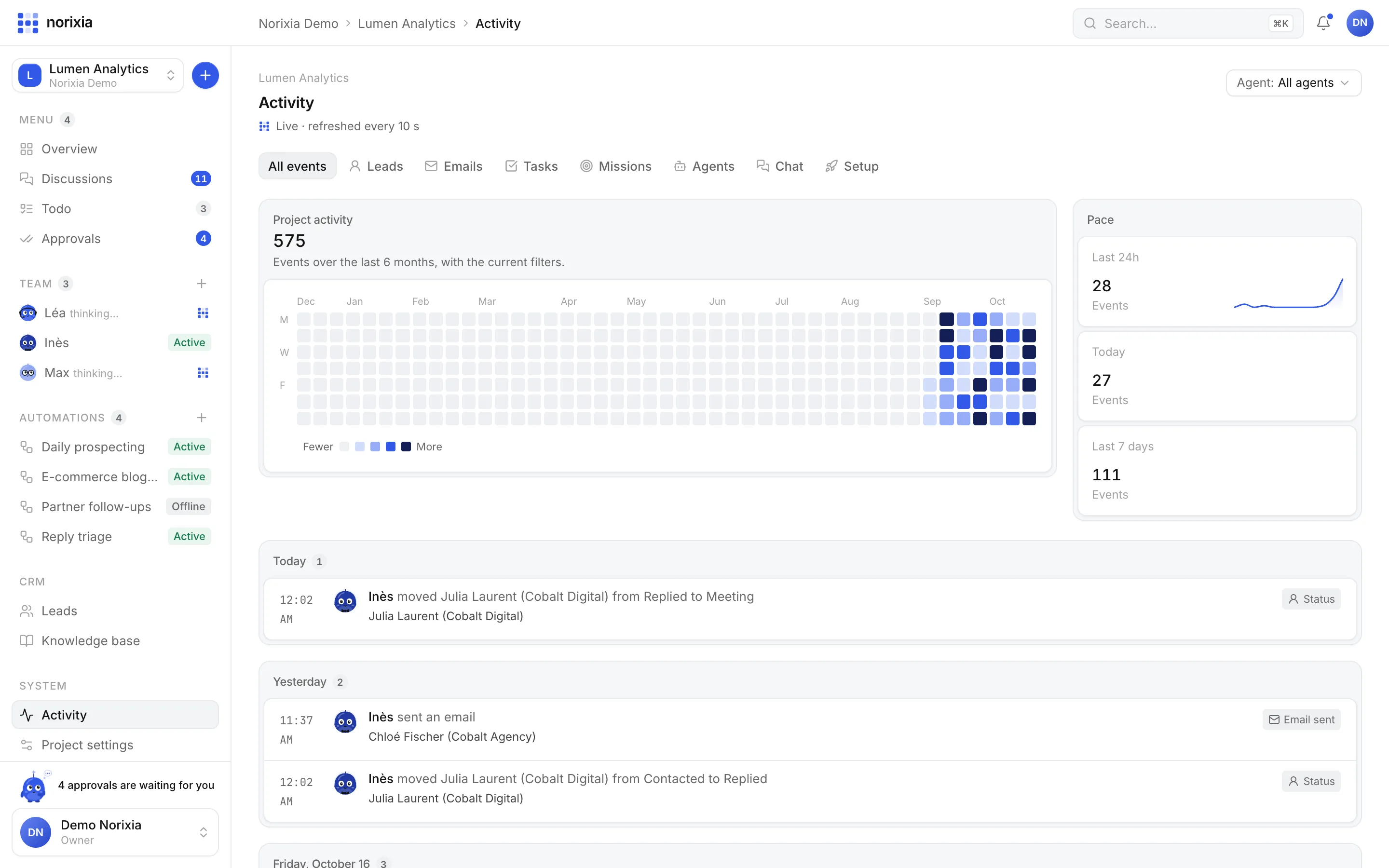The height and width of the screenshot is (868, 1389).
Task: Open the Agent: All agents dropdown
Action: click(x=1293, y=82)
